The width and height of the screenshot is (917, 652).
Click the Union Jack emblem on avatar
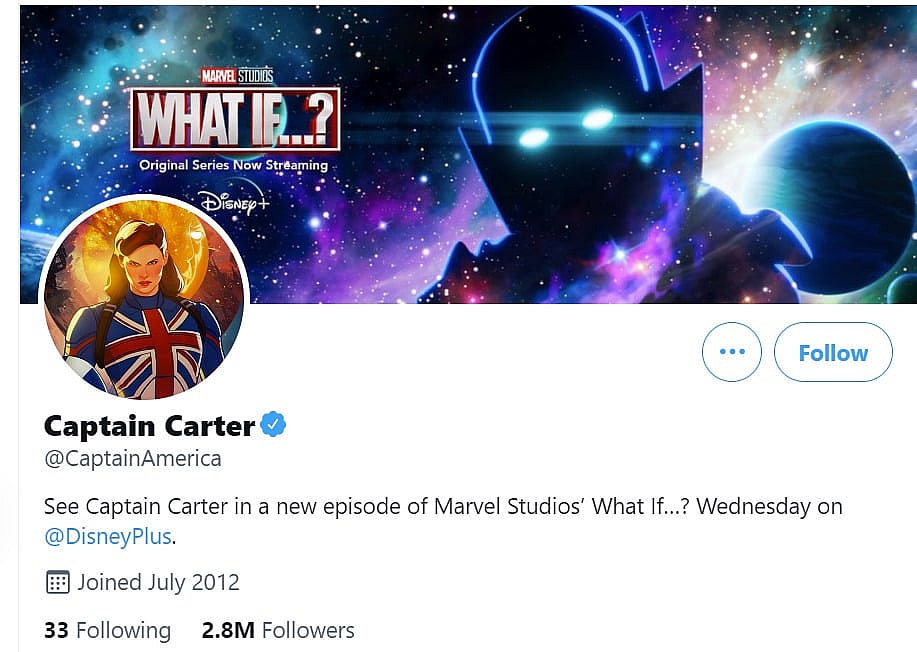(152, 345)
